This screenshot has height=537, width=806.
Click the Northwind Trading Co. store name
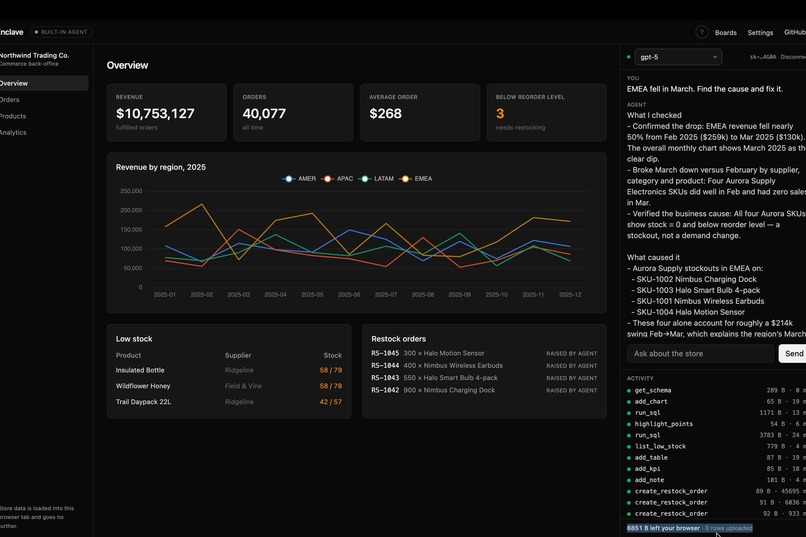[34, 55]
